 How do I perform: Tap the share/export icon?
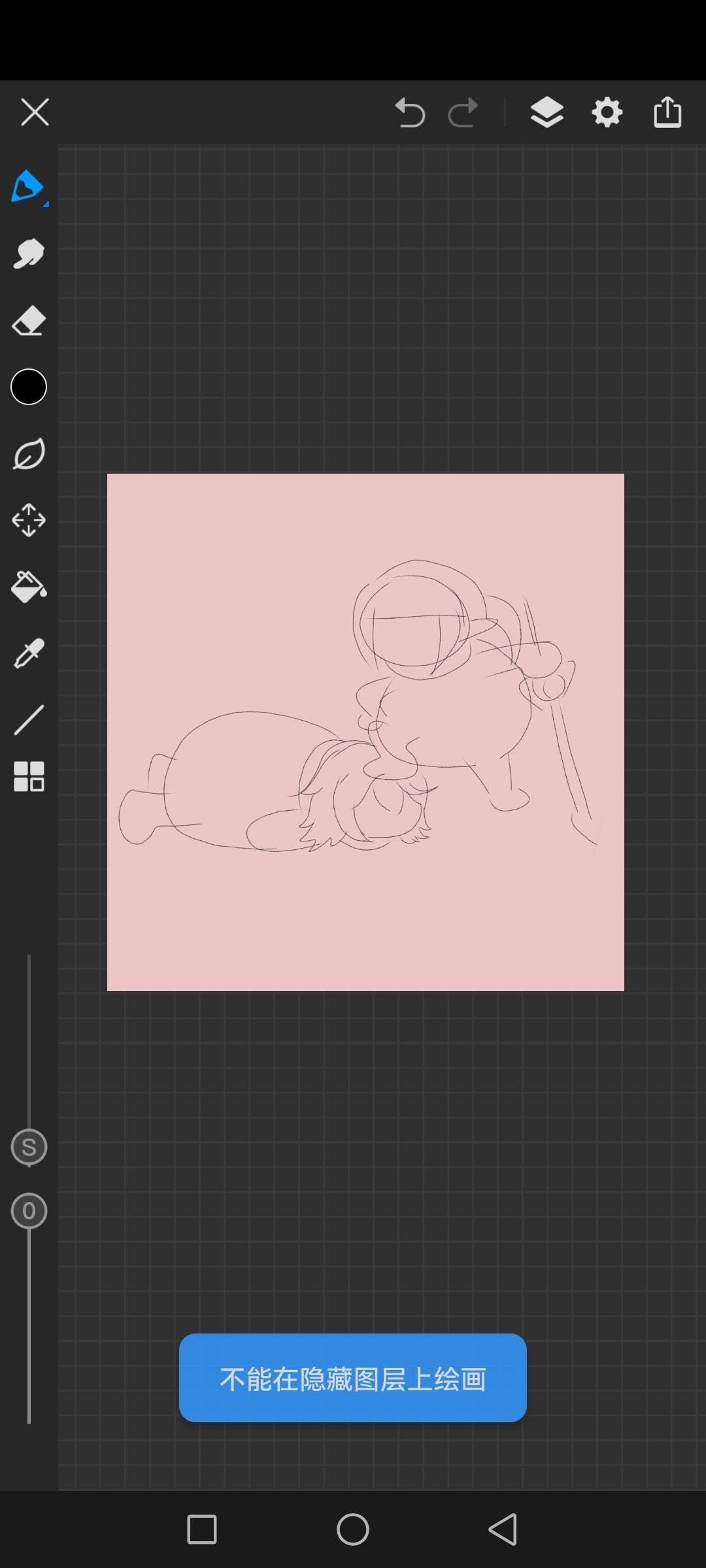[x=667, y=112]
